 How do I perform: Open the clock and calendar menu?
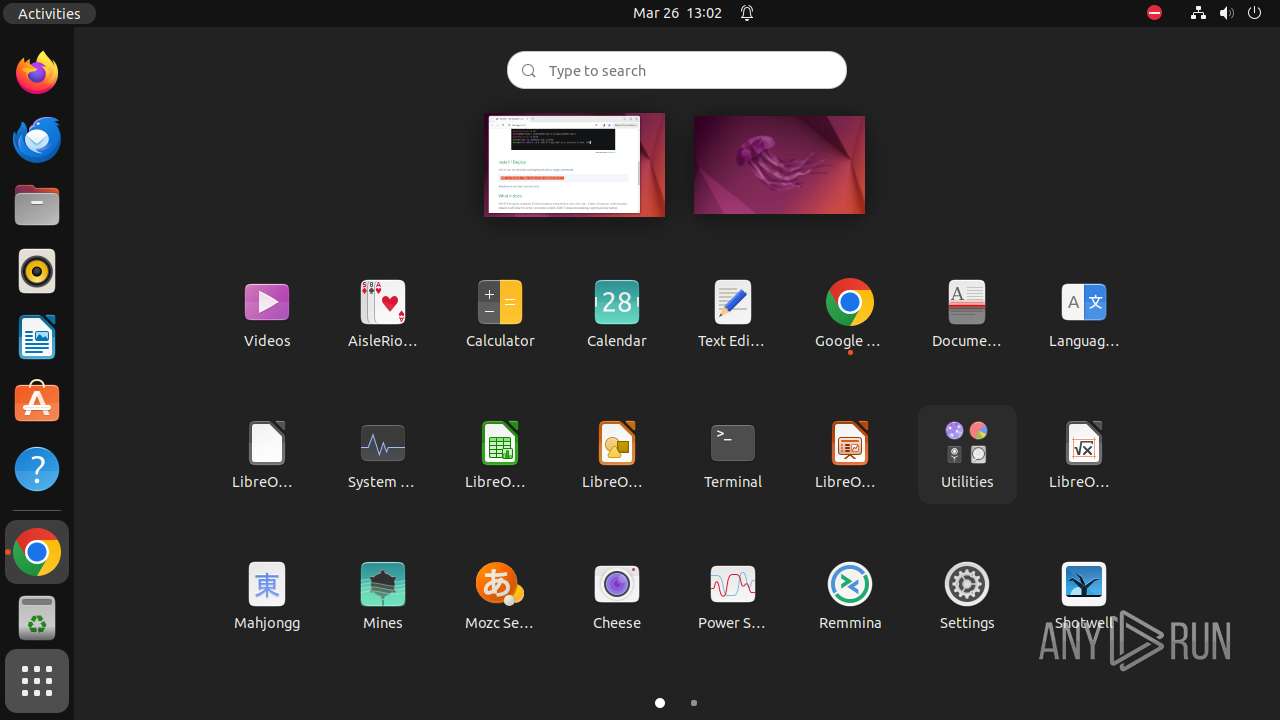tap(677, 13)
